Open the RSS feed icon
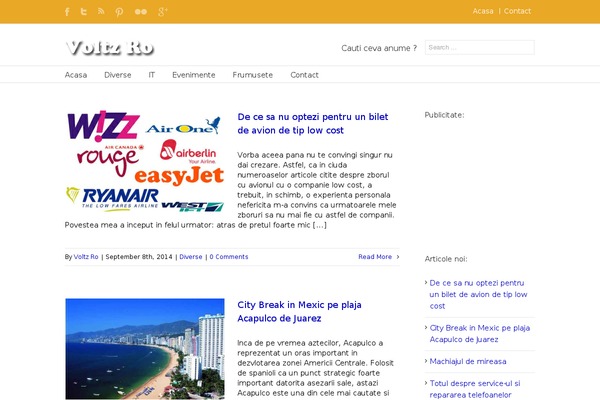This screenshot has width=600, height=400. pyautogui.click(x=101, y=11)
